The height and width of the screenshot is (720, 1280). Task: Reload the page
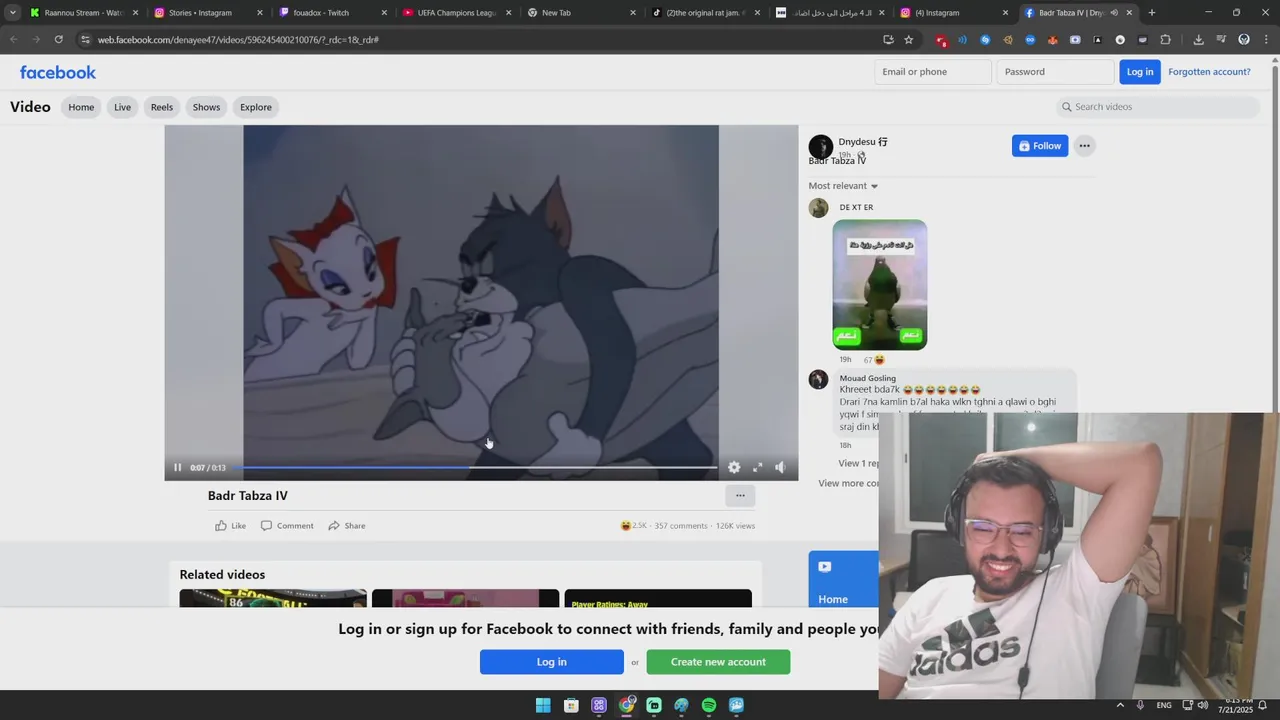click(59, 40)
